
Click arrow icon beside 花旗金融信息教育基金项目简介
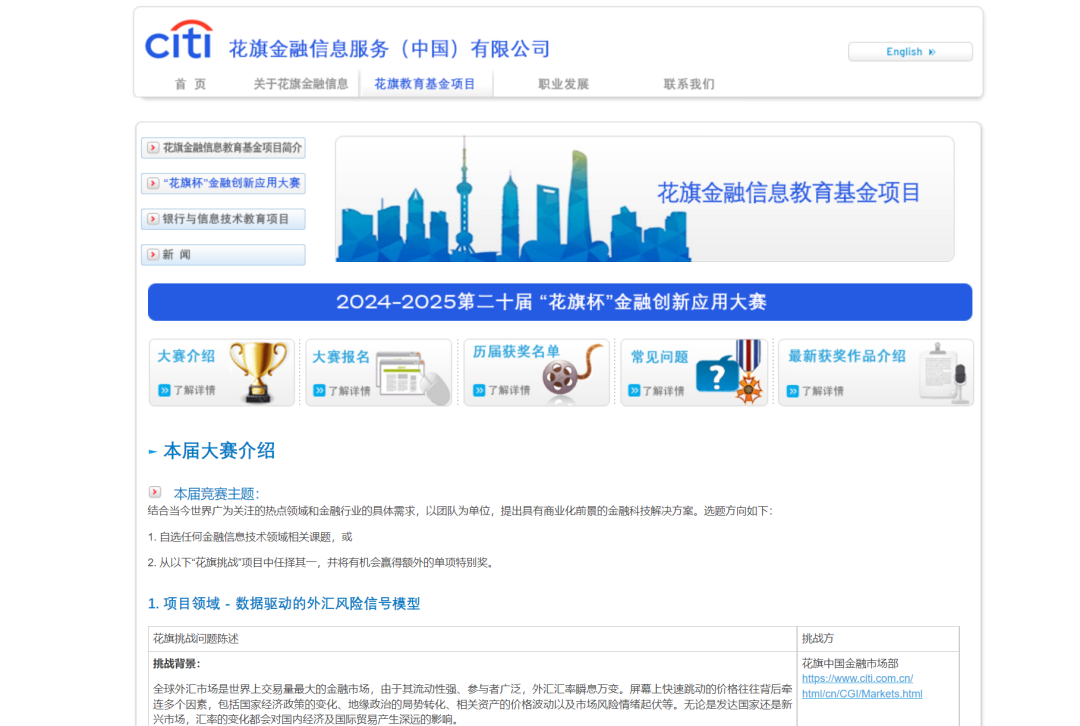click(153, 147)
